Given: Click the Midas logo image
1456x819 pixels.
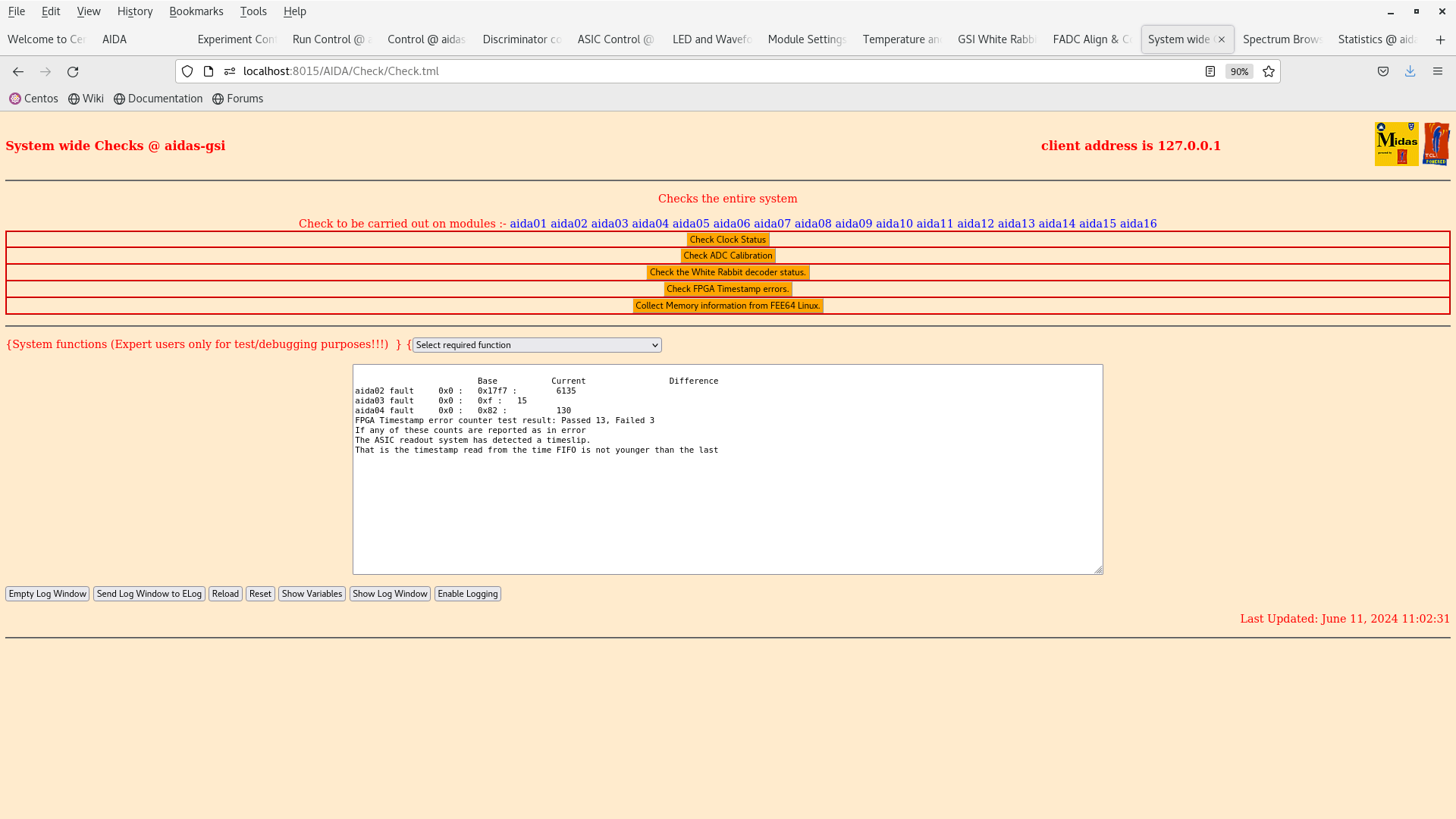Looking at the screenshot, I should click(1396, 144).
